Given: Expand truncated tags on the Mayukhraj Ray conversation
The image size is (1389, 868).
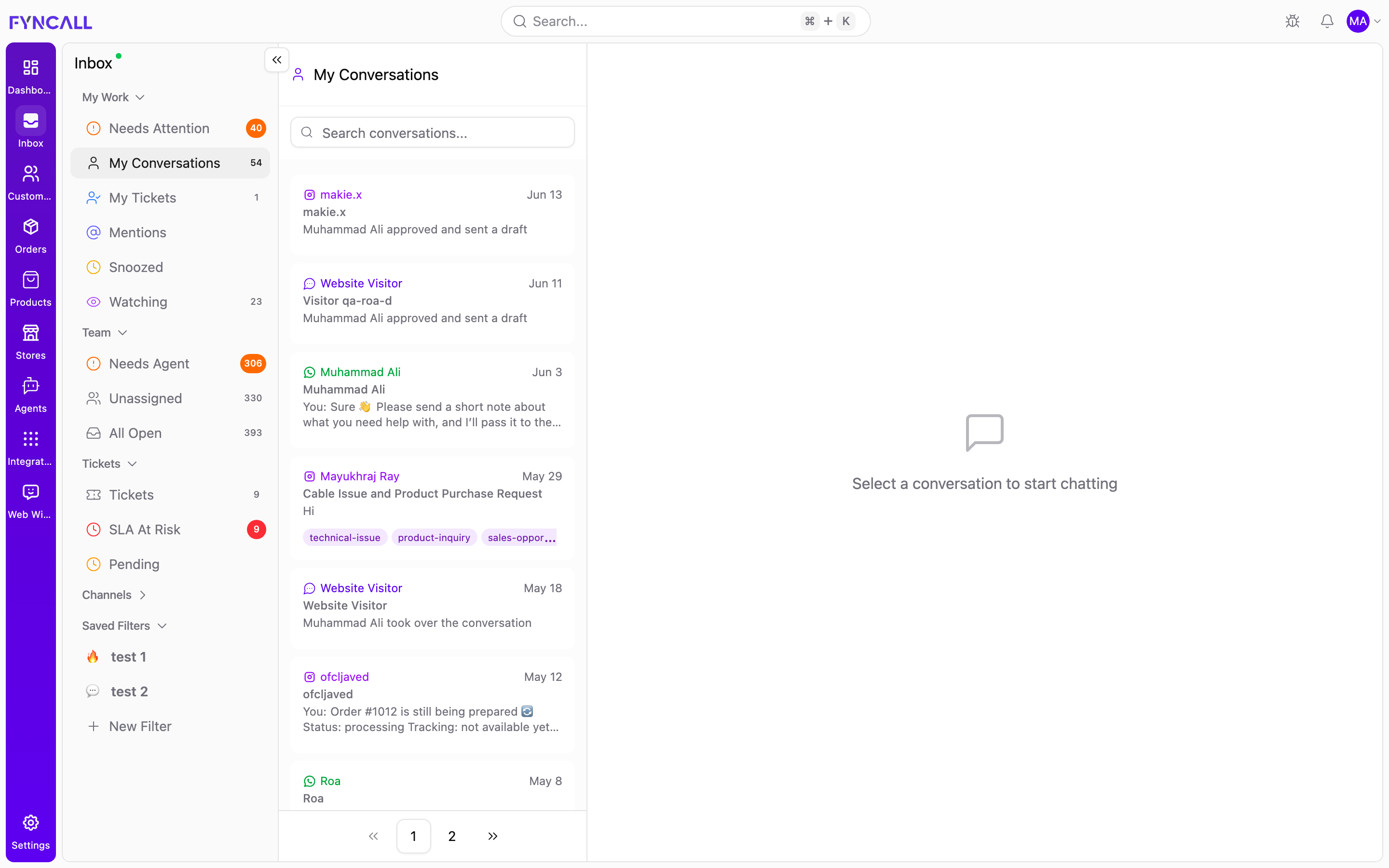Looking at the screenshot, I should coord(550,538).
